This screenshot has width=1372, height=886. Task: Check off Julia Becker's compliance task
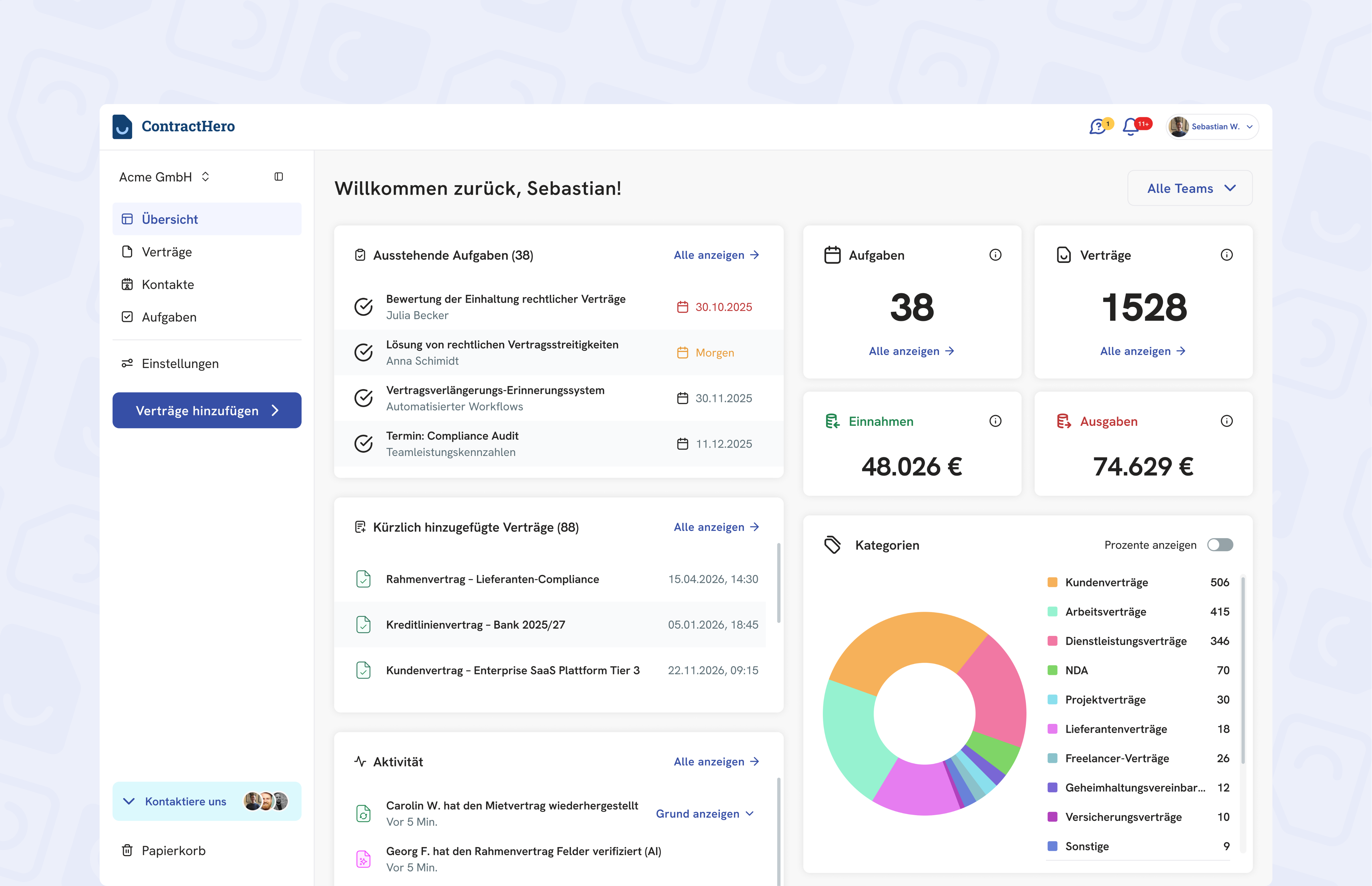364,307
